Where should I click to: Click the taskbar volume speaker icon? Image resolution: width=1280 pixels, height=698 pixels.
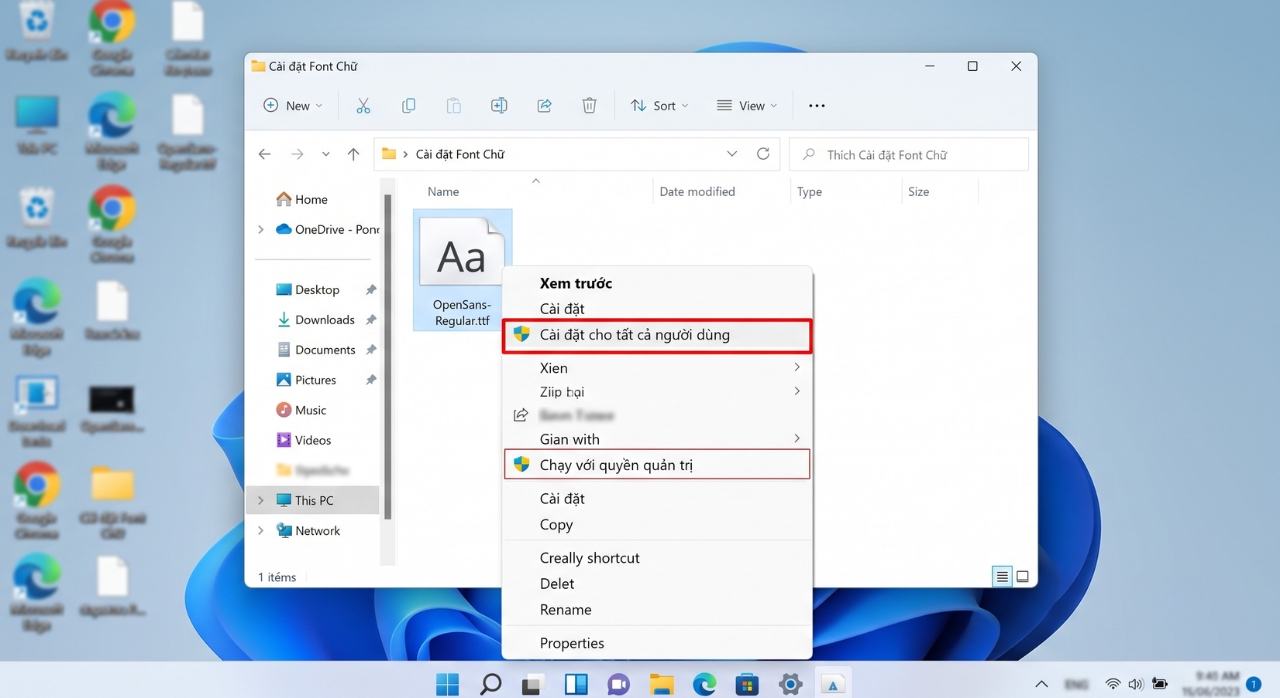[1136, 685]
